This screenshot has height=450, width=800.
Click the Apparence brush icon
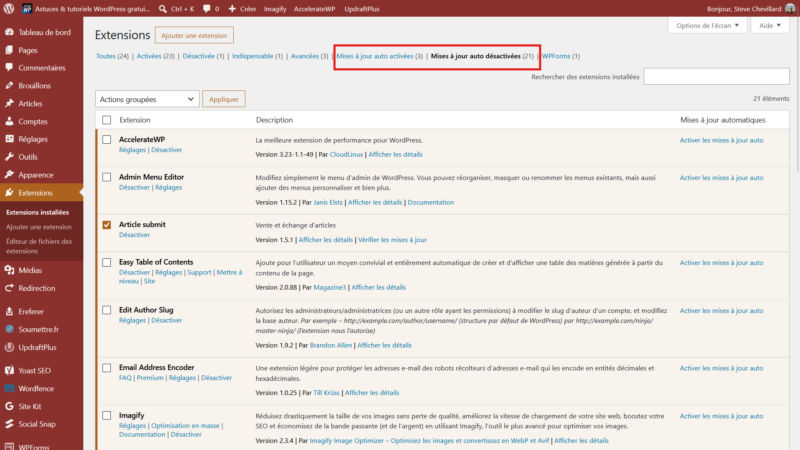coord(9,174)
